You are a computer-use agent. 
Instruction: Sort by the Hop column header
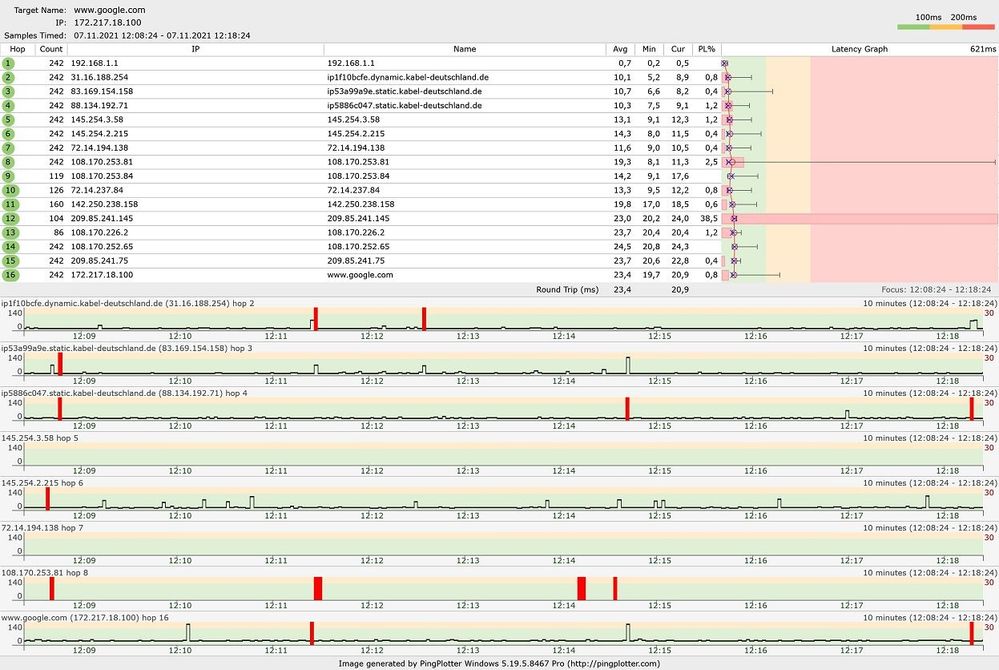(18, 49)
